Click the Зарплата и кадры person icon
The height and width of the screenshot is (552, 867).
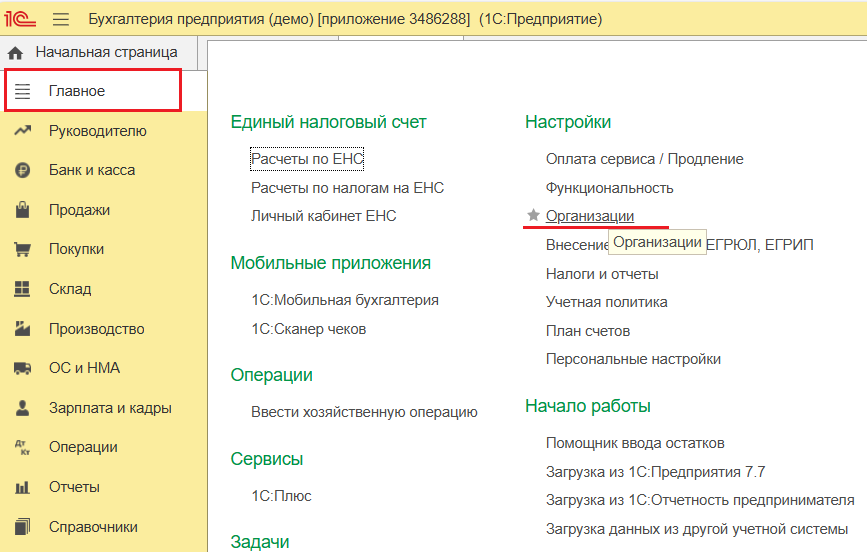[23, 408]
